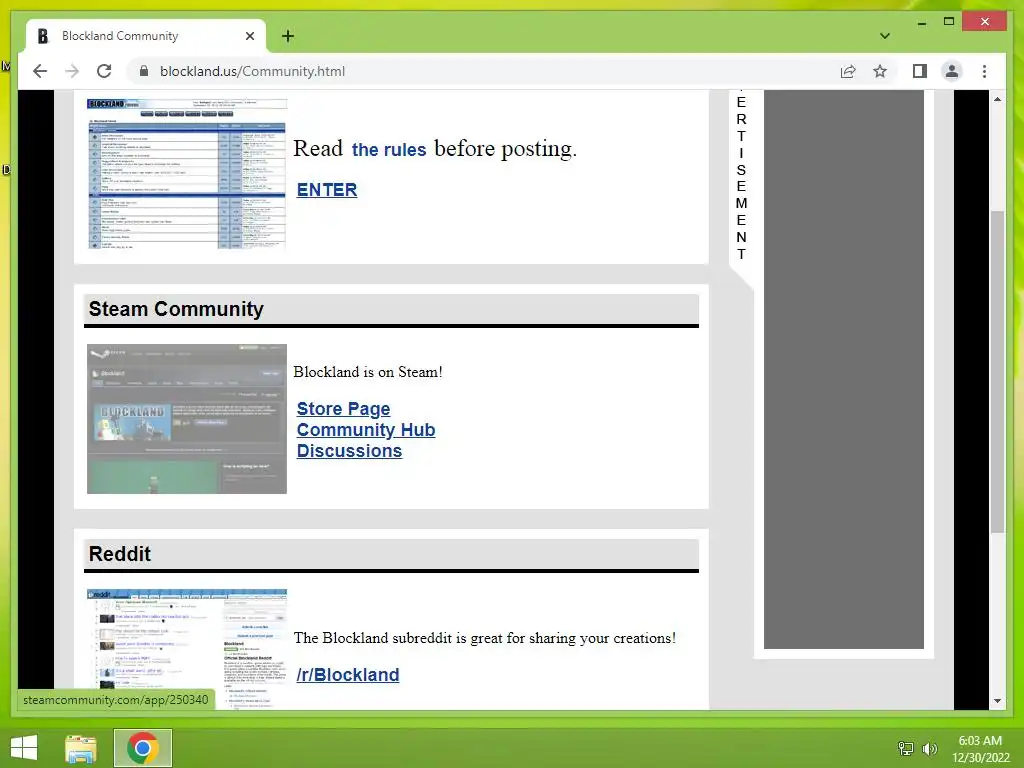Expand the tab search chevron

[x=885, y=36]
